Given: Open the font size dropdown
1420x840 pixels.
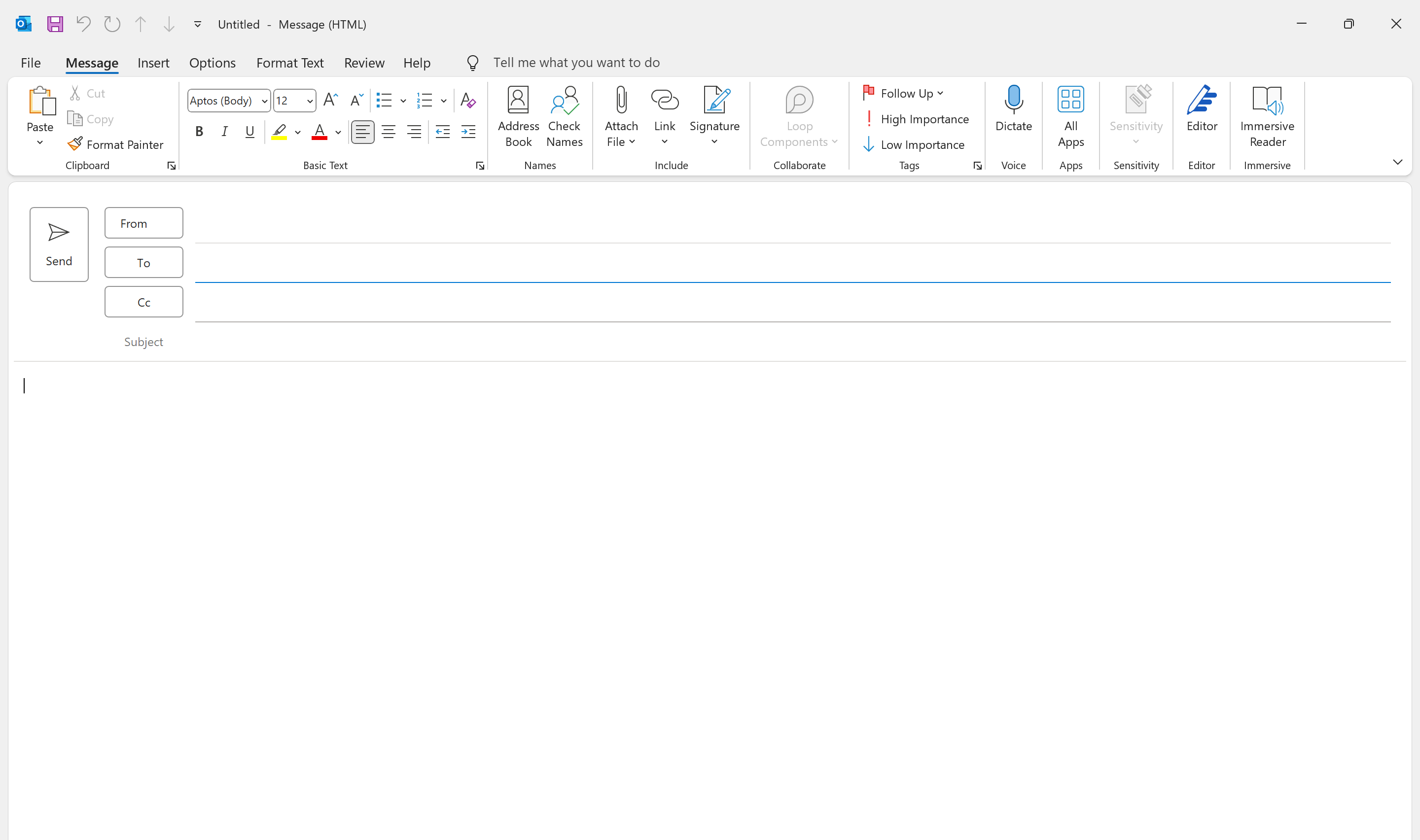Looking at the screenshot, I should coord(310,102).
